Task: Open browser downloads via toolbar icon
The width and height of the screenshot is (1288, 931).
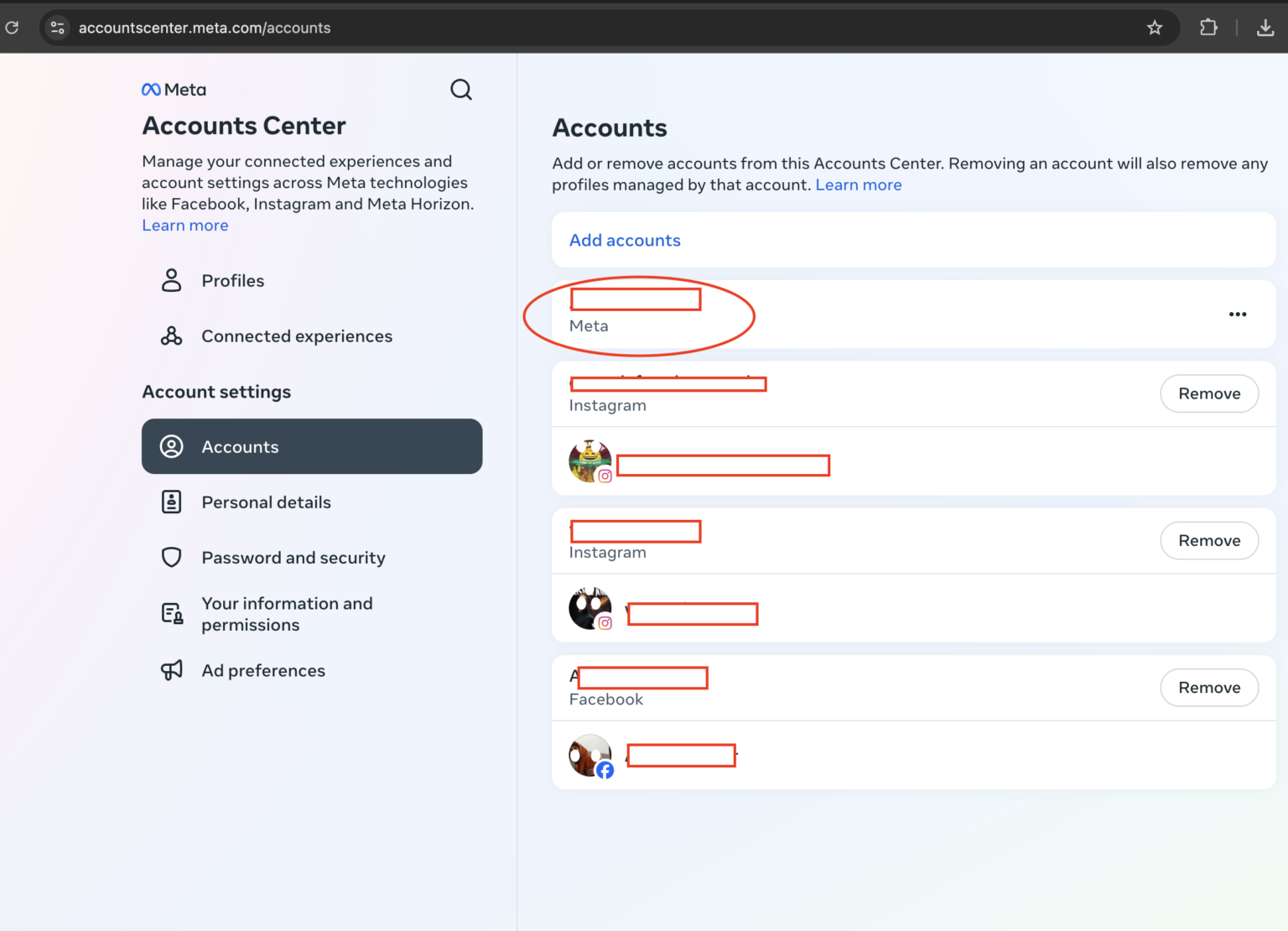Action: [1266, 27]
